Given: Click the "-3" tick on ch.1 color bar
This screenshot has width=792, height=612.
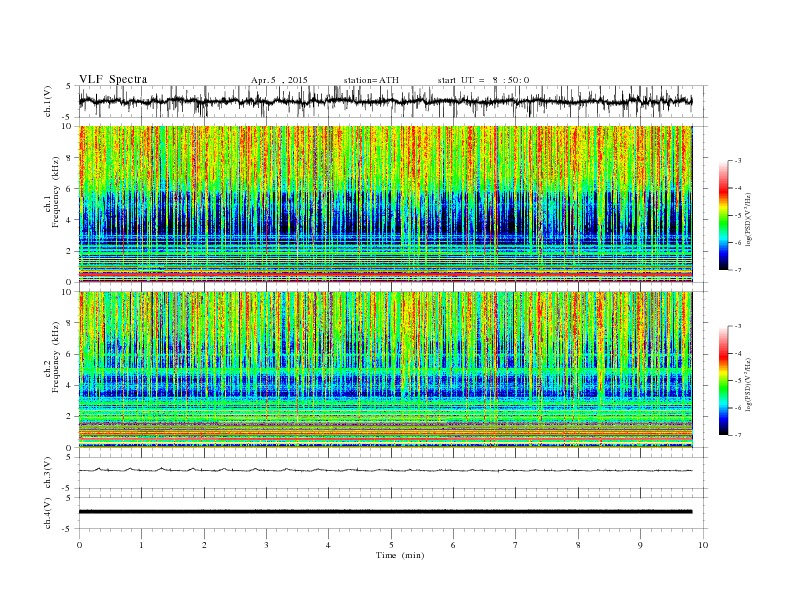Looking at the screenshot, I should [737, 161].
